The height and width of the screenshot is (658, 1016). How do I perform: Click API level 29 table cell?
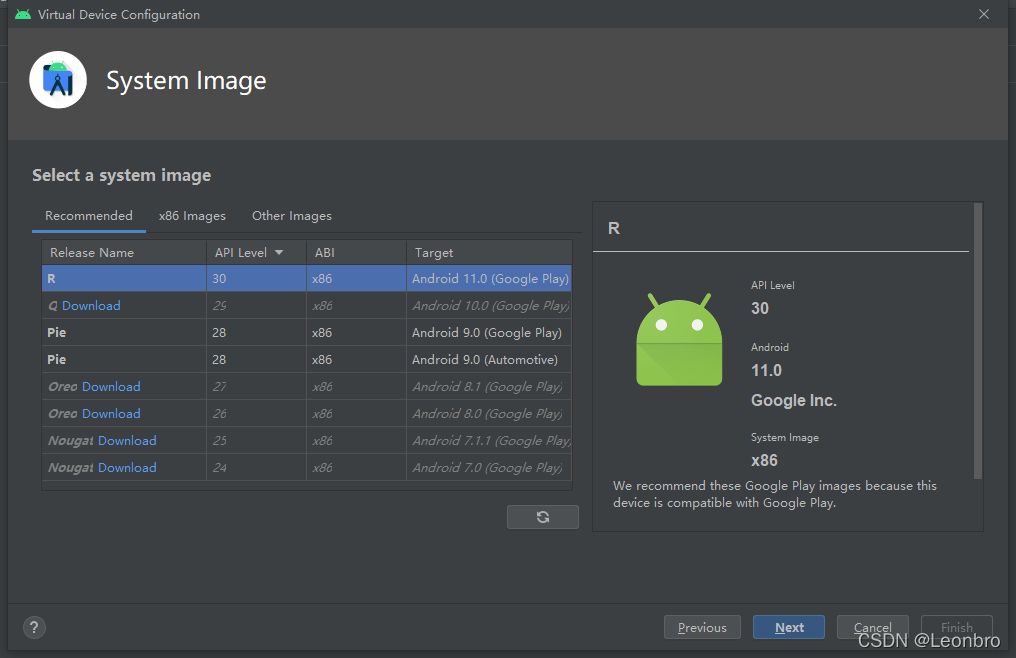tap(257, 305)
